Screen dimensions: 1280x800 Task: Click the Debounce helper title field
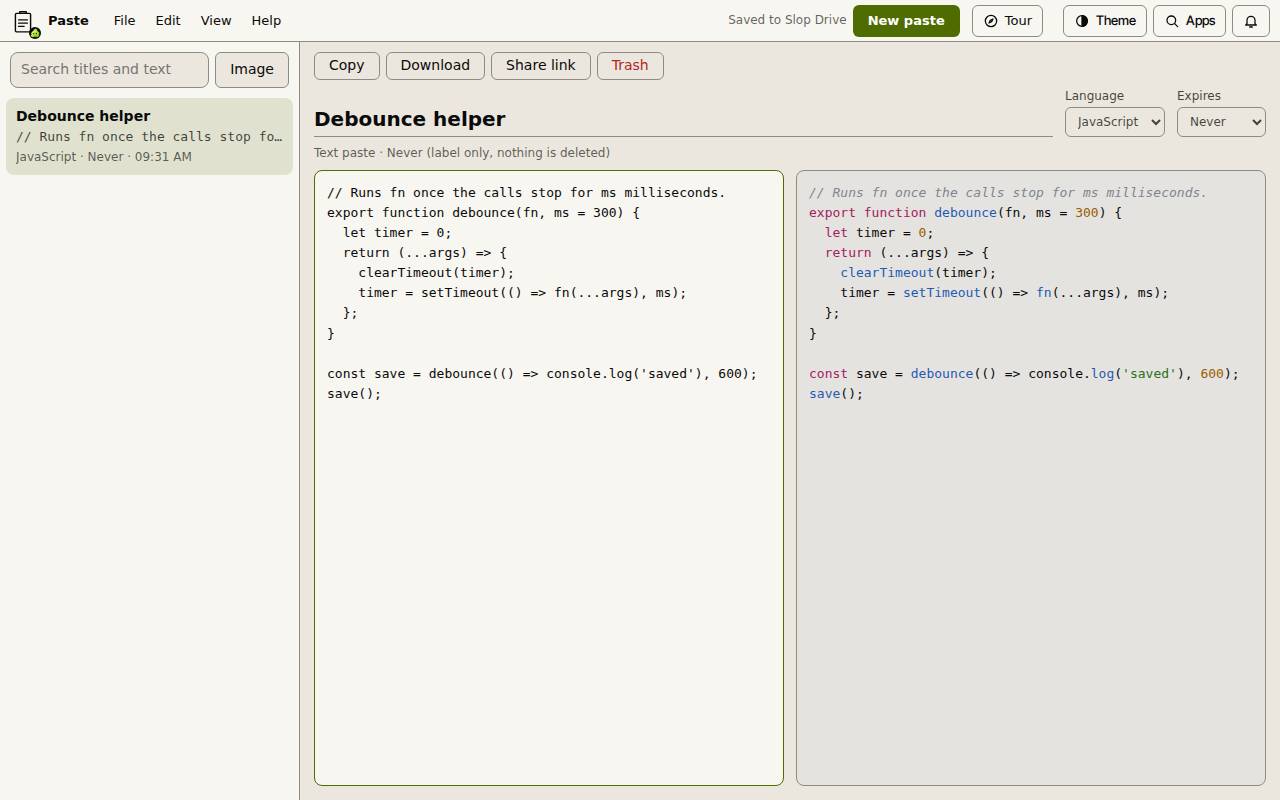pyautogui.click(x=683, y=119)
